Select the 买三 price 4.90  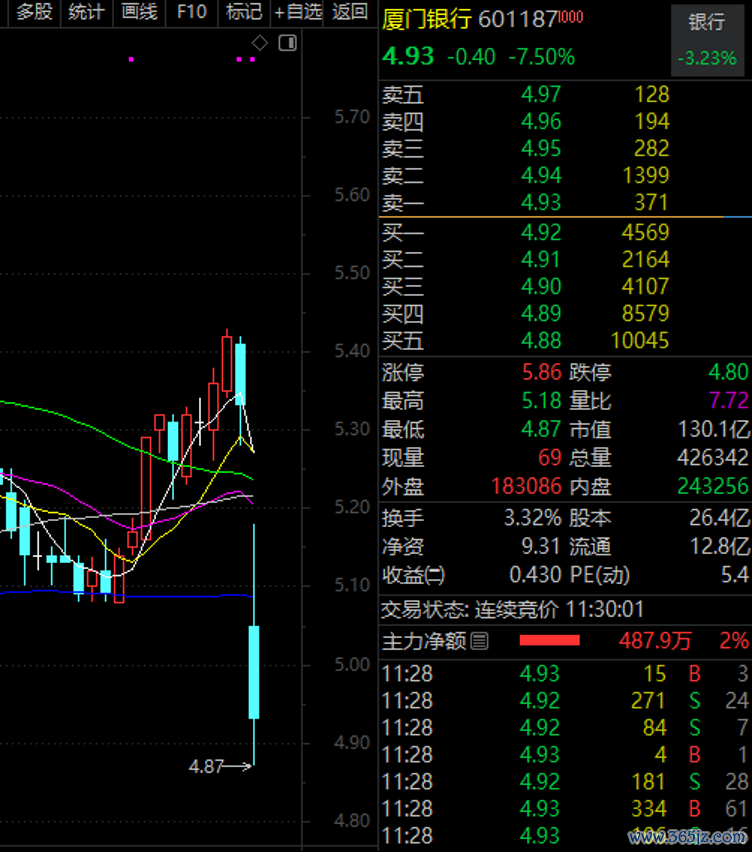click(541, 286)
